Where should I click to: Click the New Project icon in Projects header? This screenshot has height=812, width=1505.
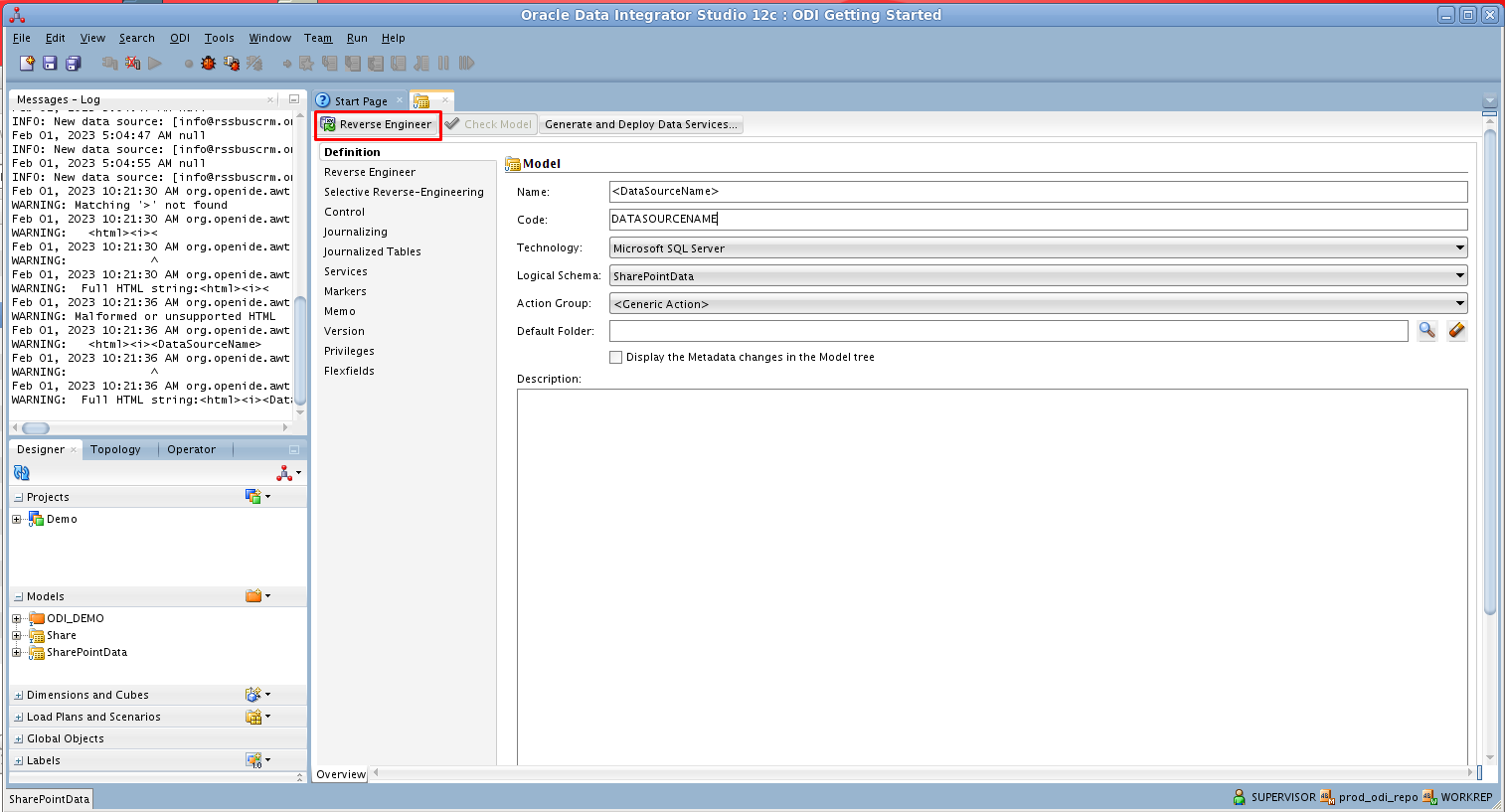(x=253, y=496)
